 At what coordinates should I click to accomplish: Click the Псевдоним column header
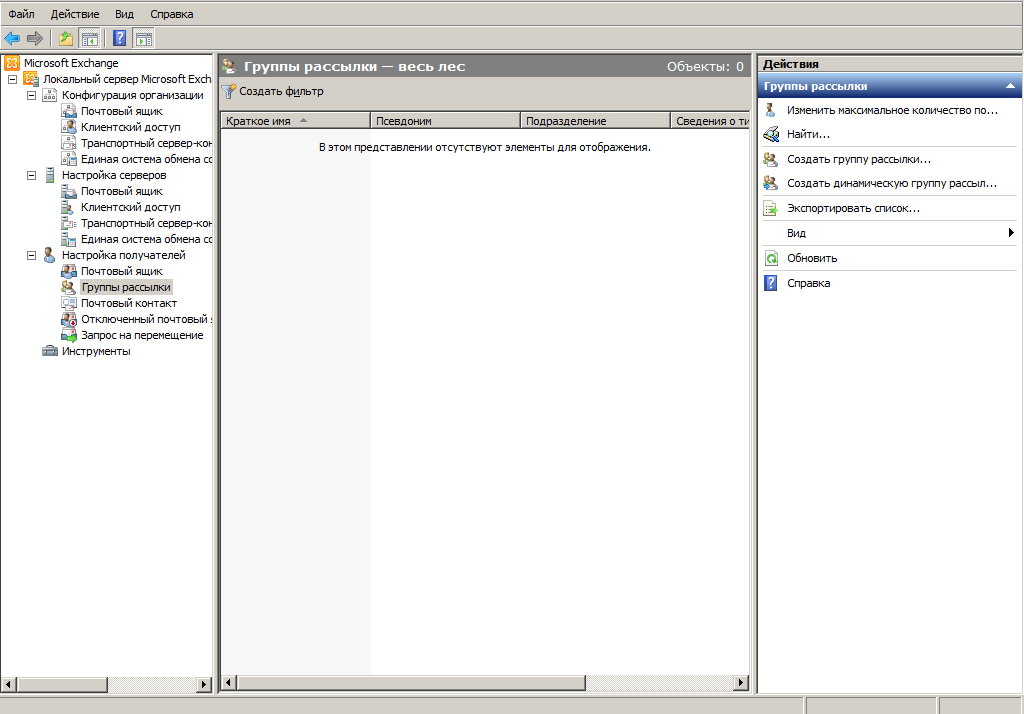[x=445, y=121]
